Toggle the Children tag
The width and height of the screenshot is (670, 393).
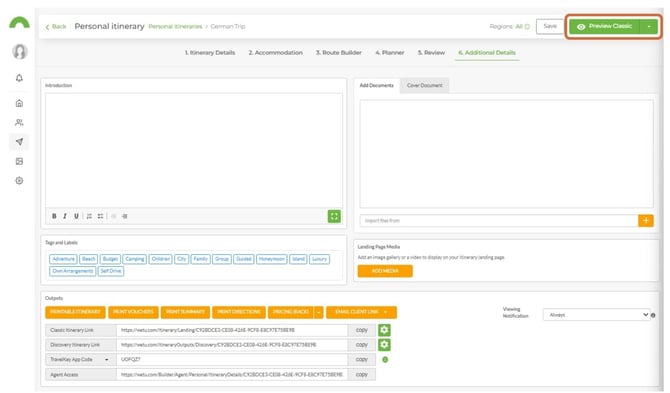[x=161, y=259]
